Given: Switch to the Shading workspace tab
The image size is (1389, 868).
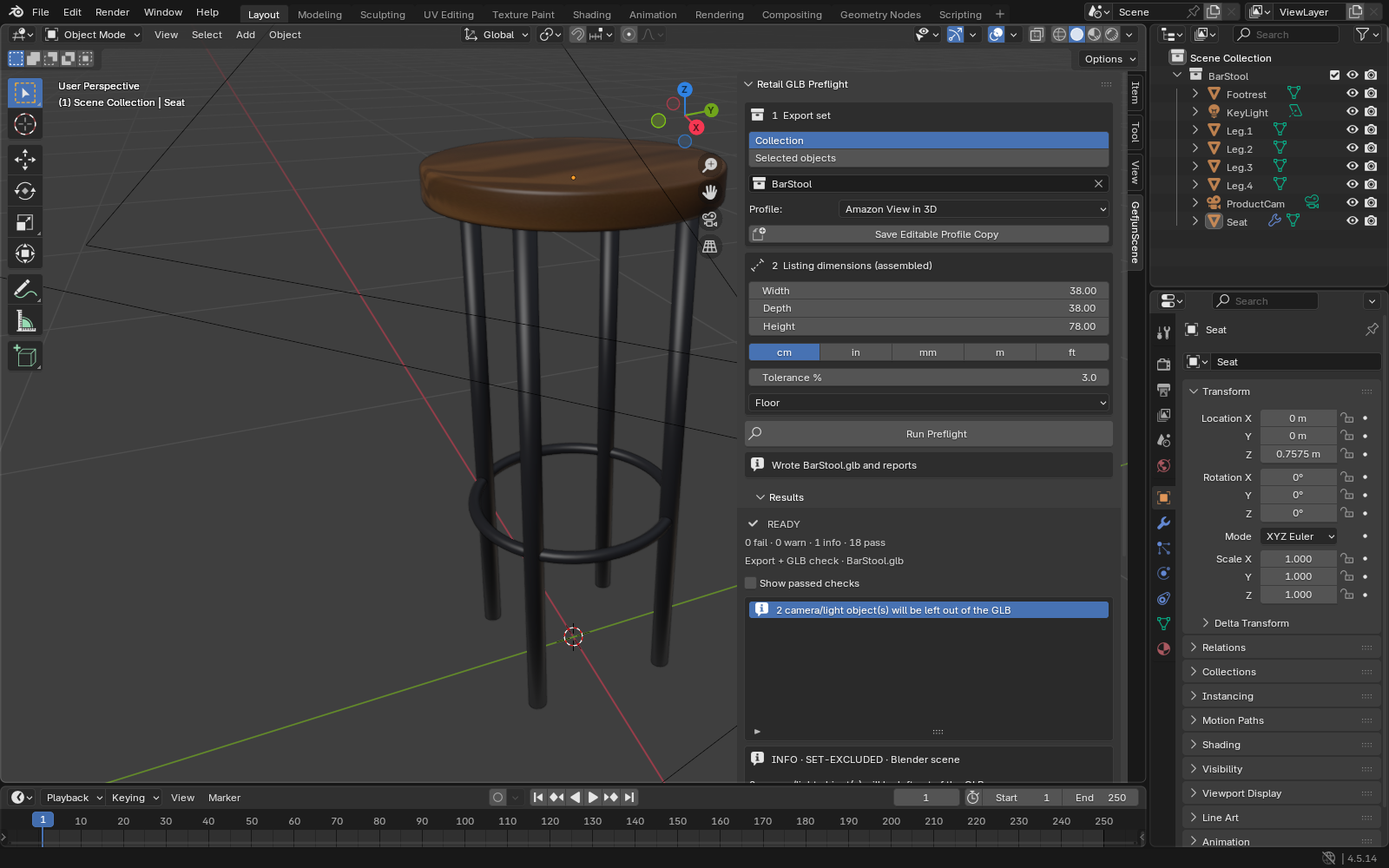Looking at the screenshot, I should (591, 14).
